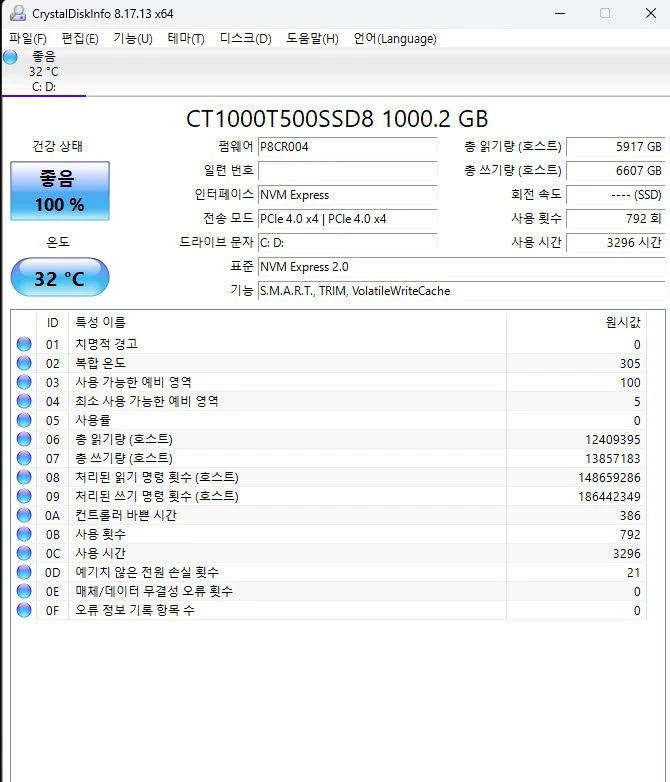The width and height of the screenshot is (670, 782).
Task: Click the status orb for attribute 0D
Action: click(24, 572)
